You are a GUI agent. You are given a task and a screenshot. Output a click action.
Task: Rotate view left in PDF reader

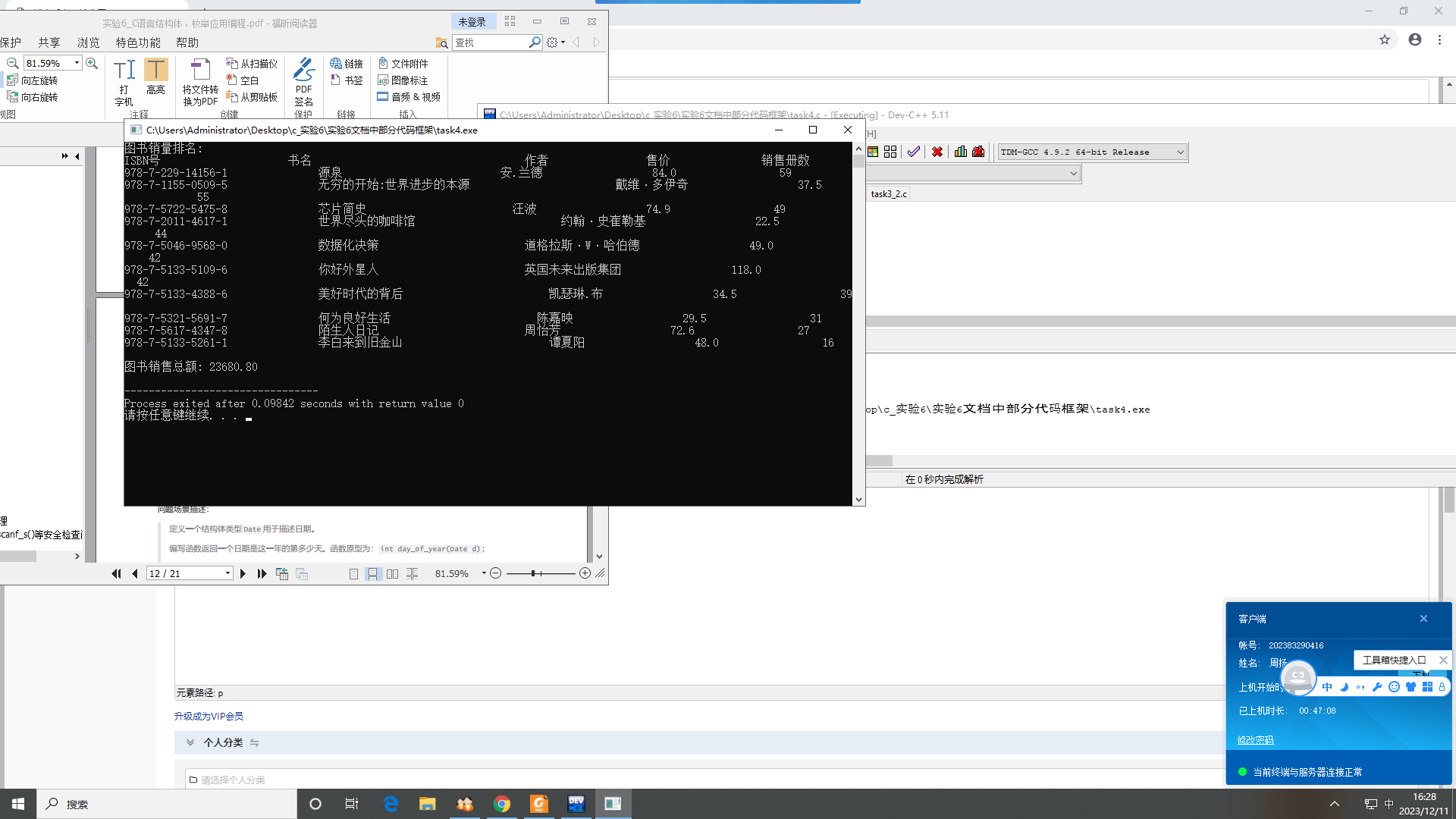pos(33,80)
